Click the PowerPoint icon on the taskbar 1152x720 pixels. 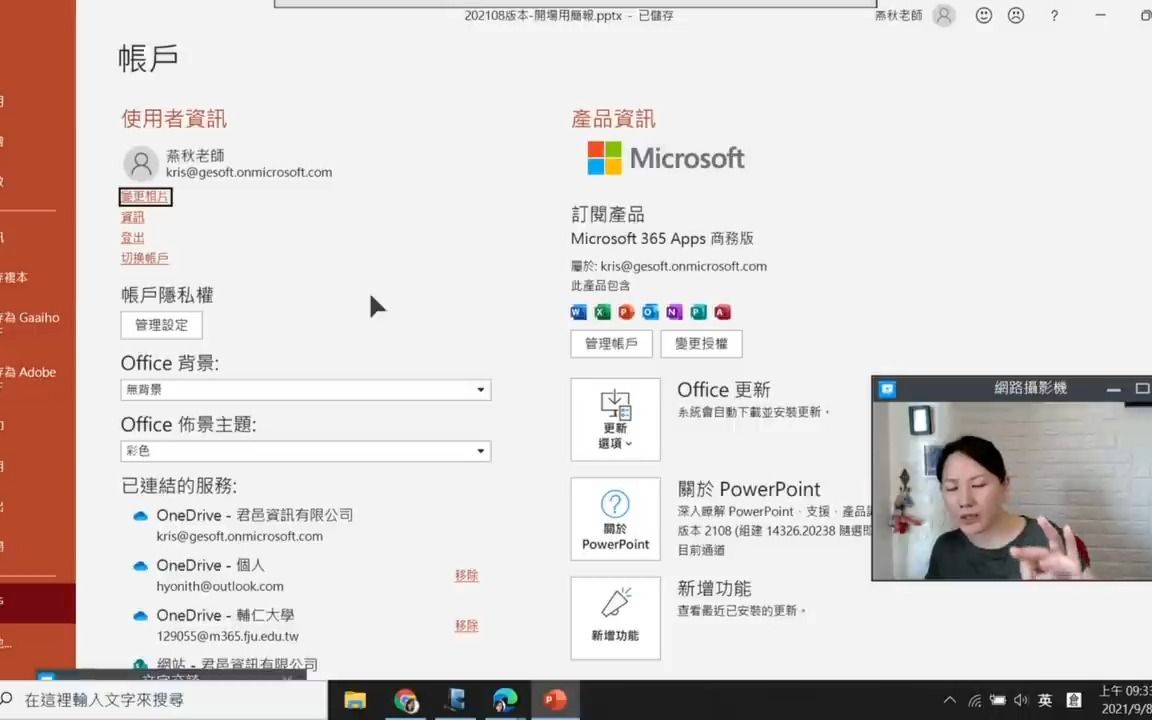(x=554, y=699)
